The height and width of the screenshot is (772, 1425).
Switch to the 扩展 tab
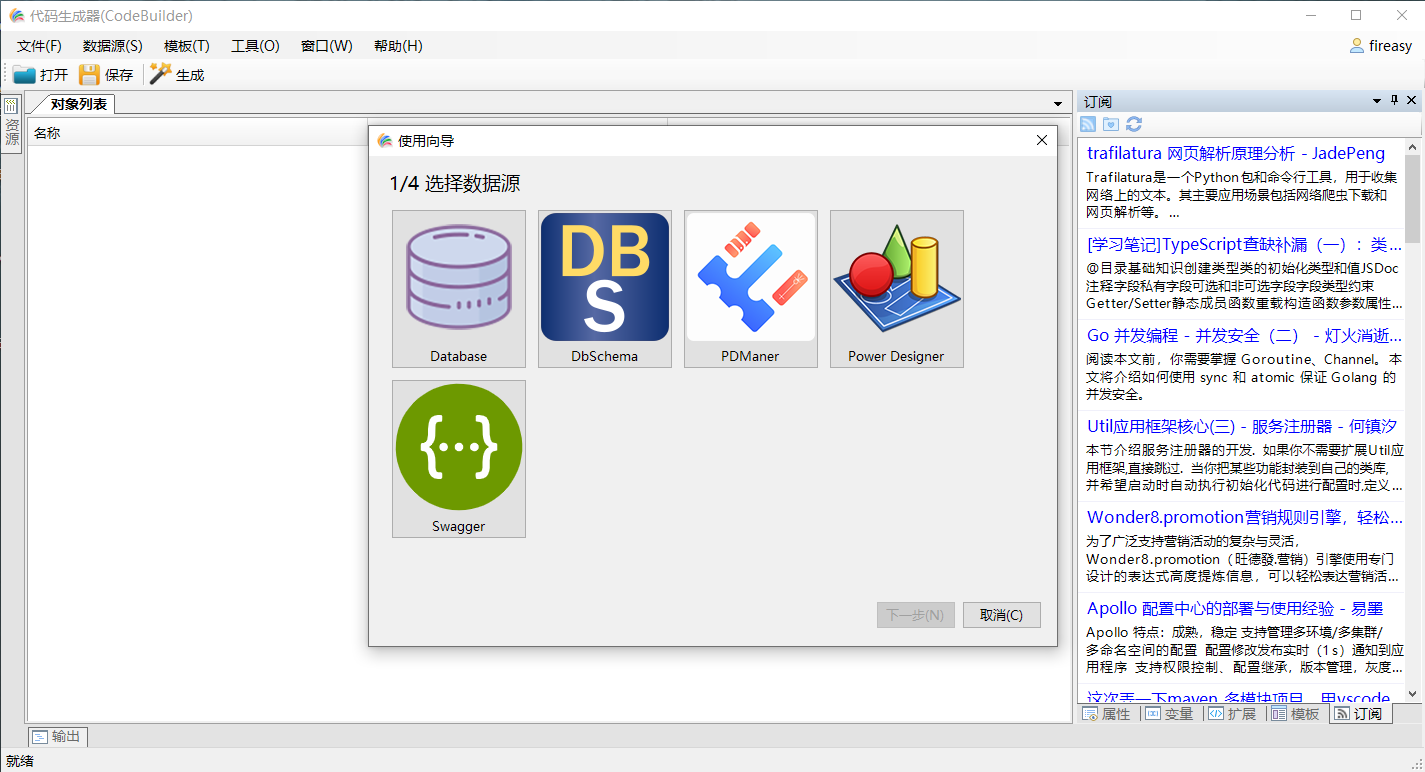tap(1233, 714)
